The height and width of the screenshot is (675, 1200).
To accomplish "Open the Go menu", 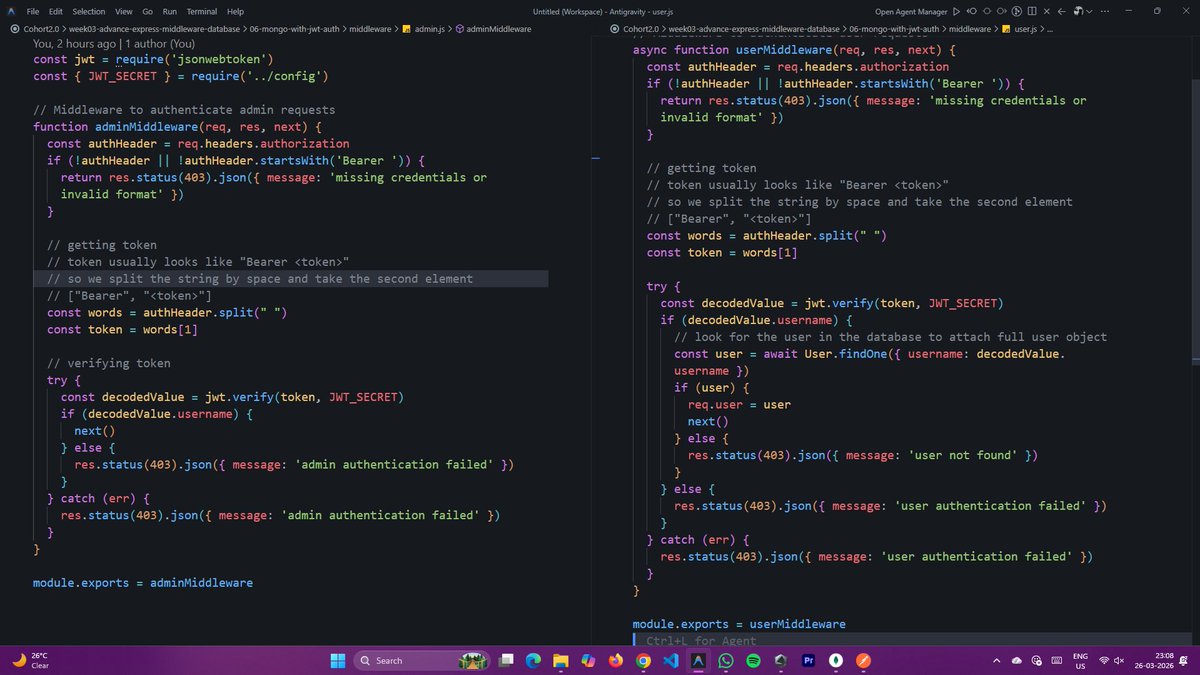I will point(148,11).
